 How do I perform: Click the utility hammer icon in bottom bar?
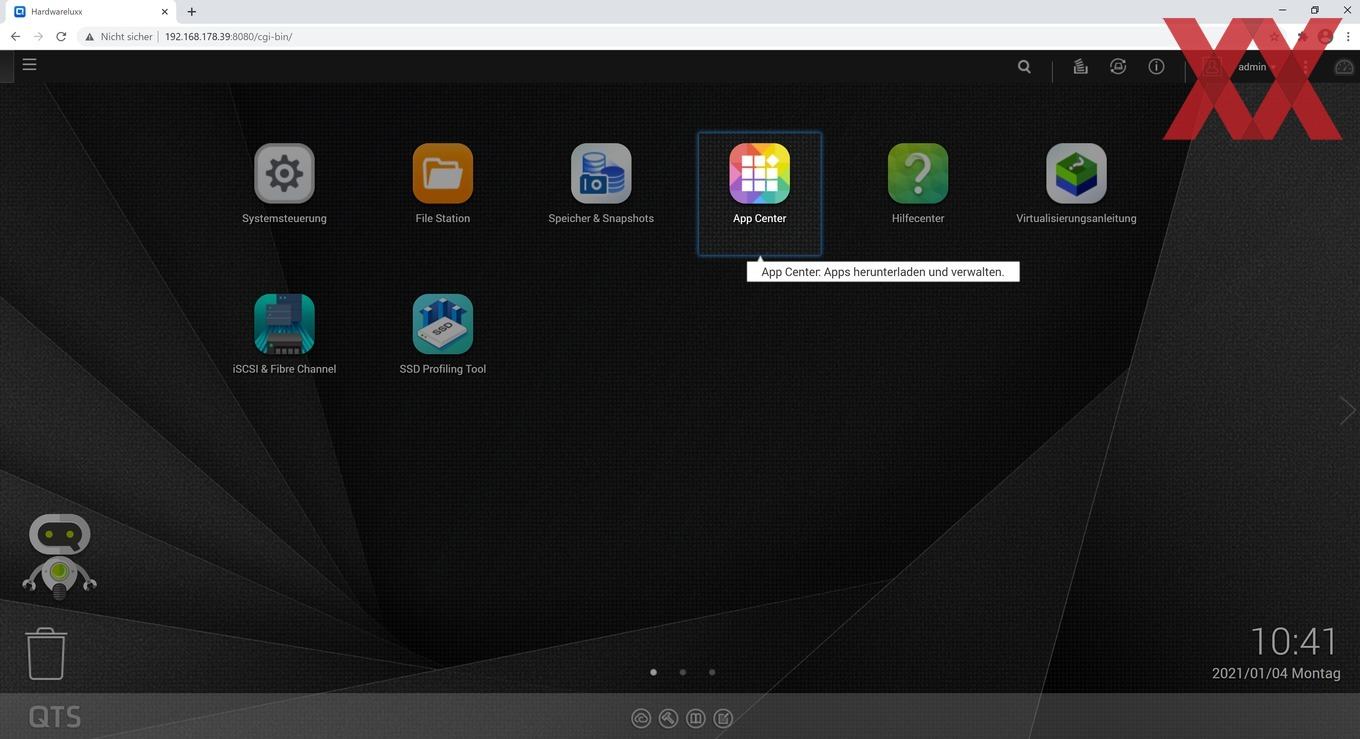668,718
